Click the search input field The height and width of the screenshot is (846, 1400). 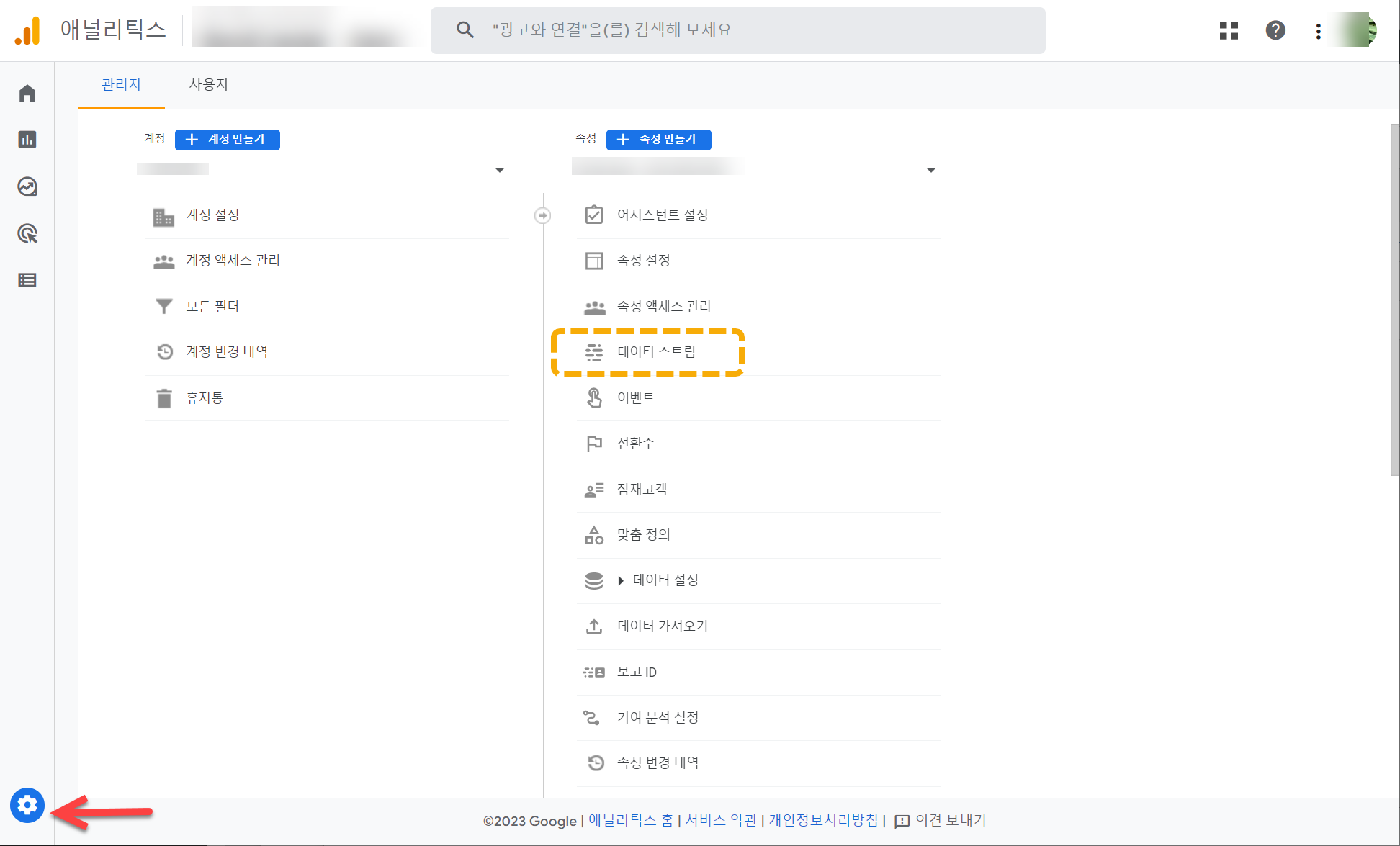tap(737, 30)
